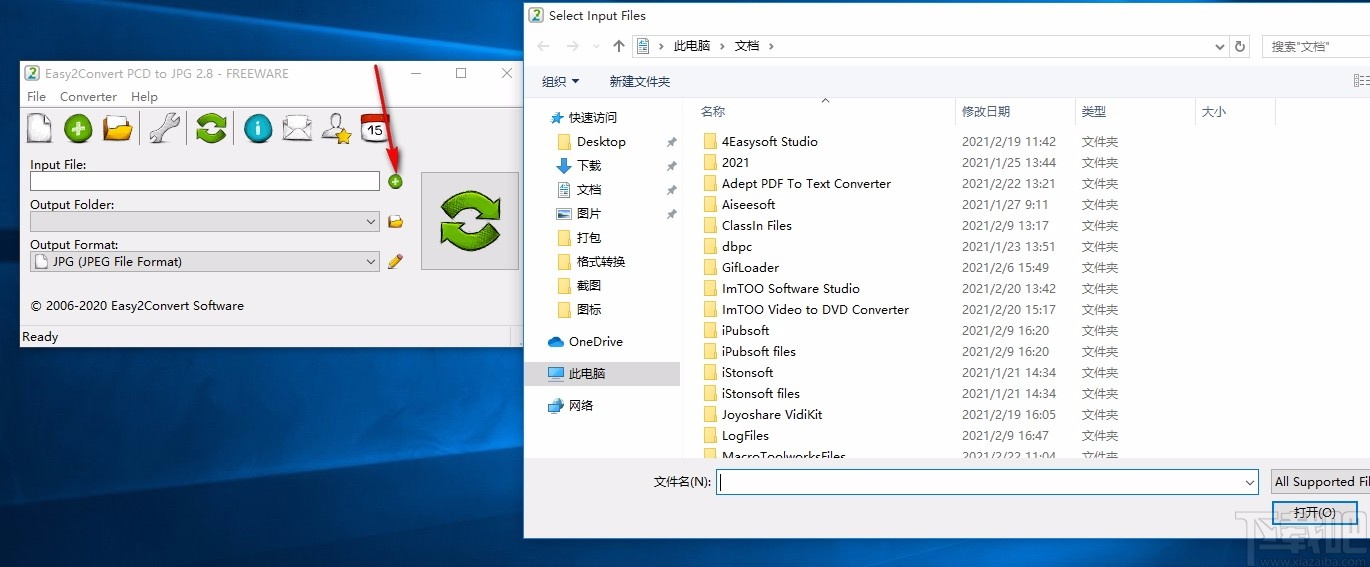
Task: Select the 2021 folder
Action: point(735,163)
